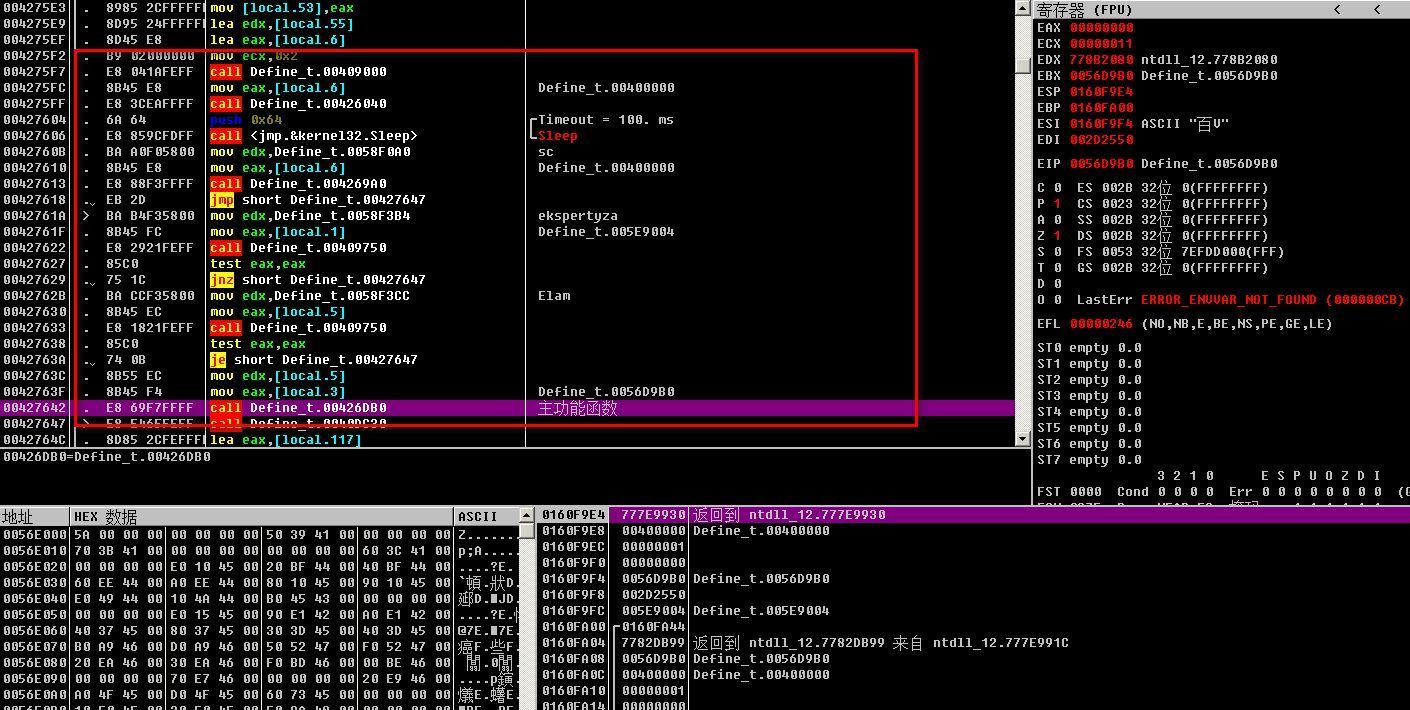Screen dimensions: 1410x710
Task: Select the EIP register value 0056D9B0
Action: [x=1101, y=164]
